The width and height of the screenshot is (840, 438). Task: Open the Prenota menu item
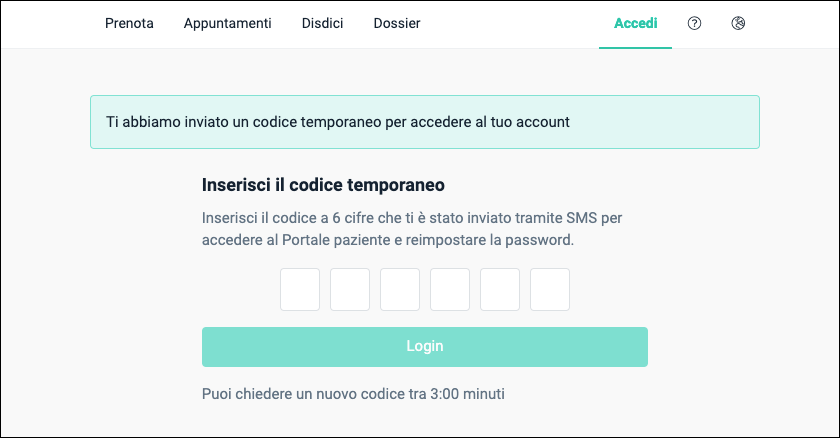129,23
